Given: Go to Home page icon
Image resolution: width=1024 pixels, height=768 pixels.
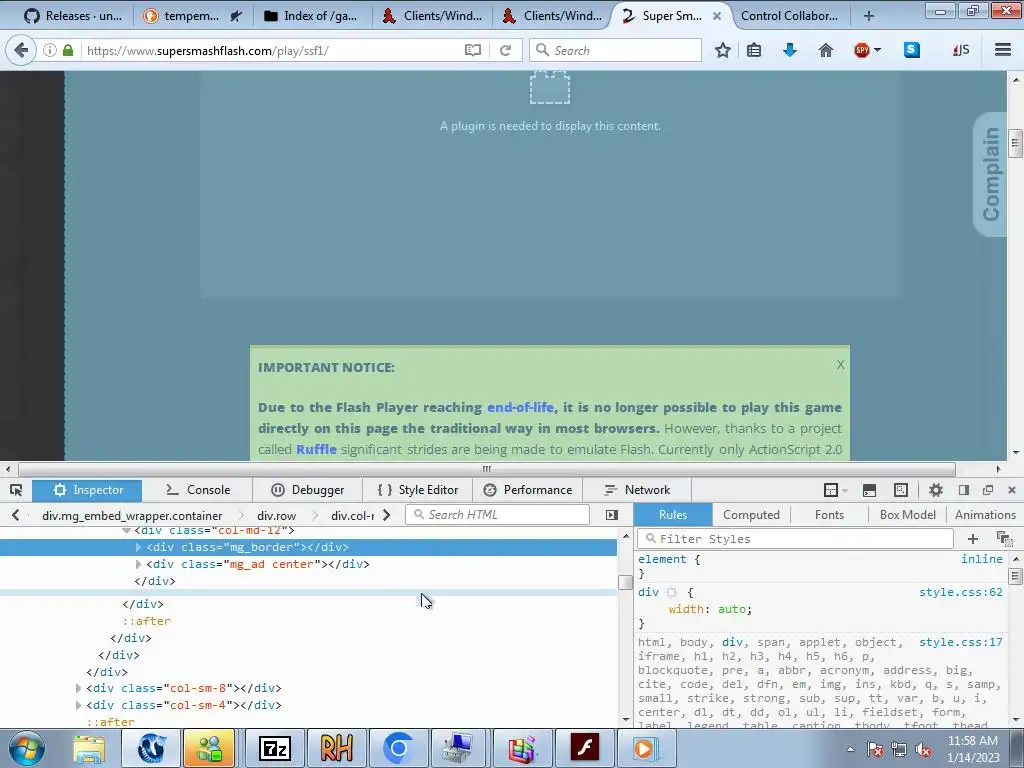Looking at the screenshot, I should pyautogui.click(x=825, y=50).
